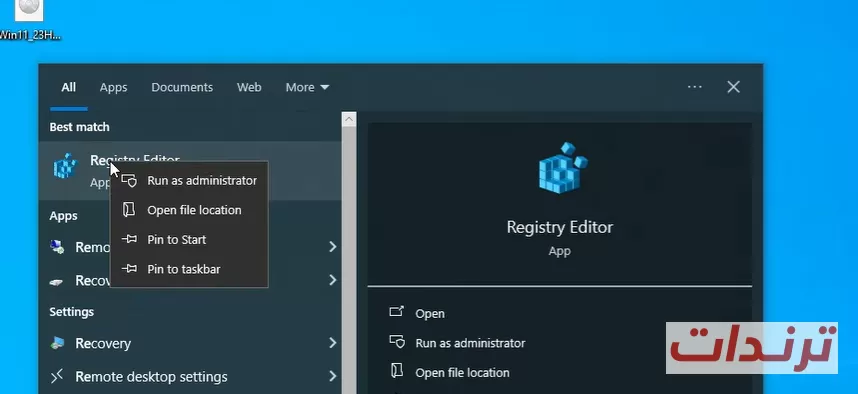
Task: Click Recovery settings icon
Action: tap(57, 343)
